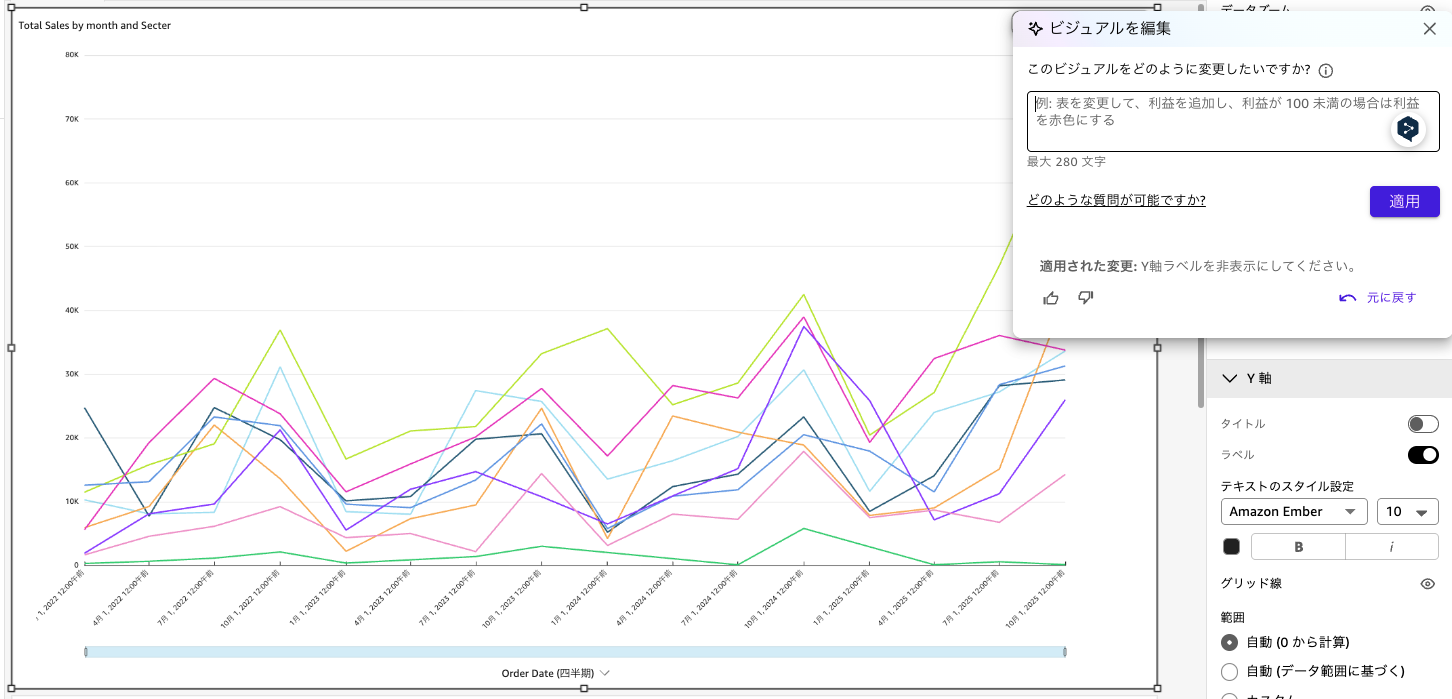Click the info icon beside the question prompt

(1326, 70)
